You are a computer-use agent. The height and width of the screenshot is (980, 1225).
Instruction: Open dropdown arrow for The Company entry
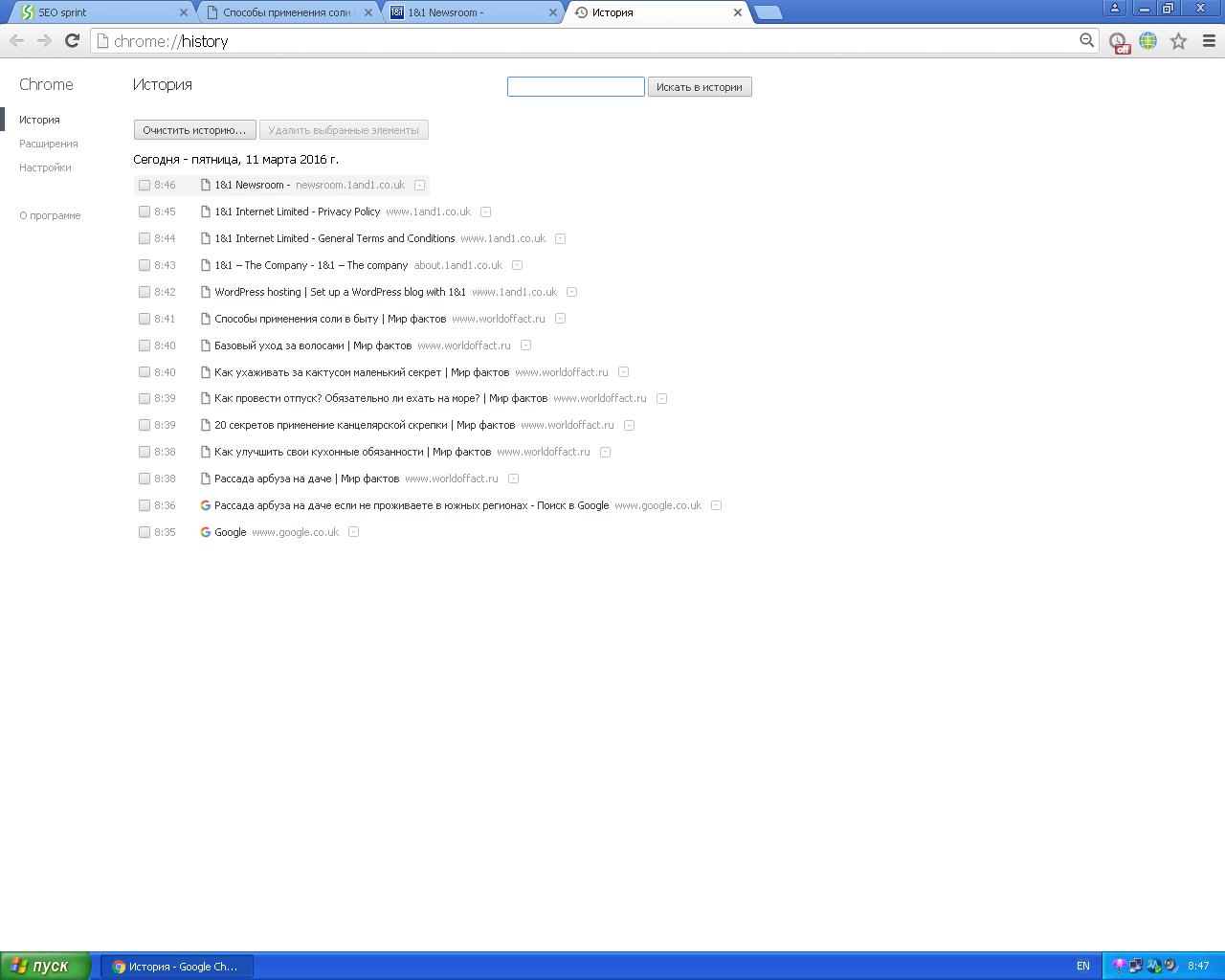pos(517,265)
